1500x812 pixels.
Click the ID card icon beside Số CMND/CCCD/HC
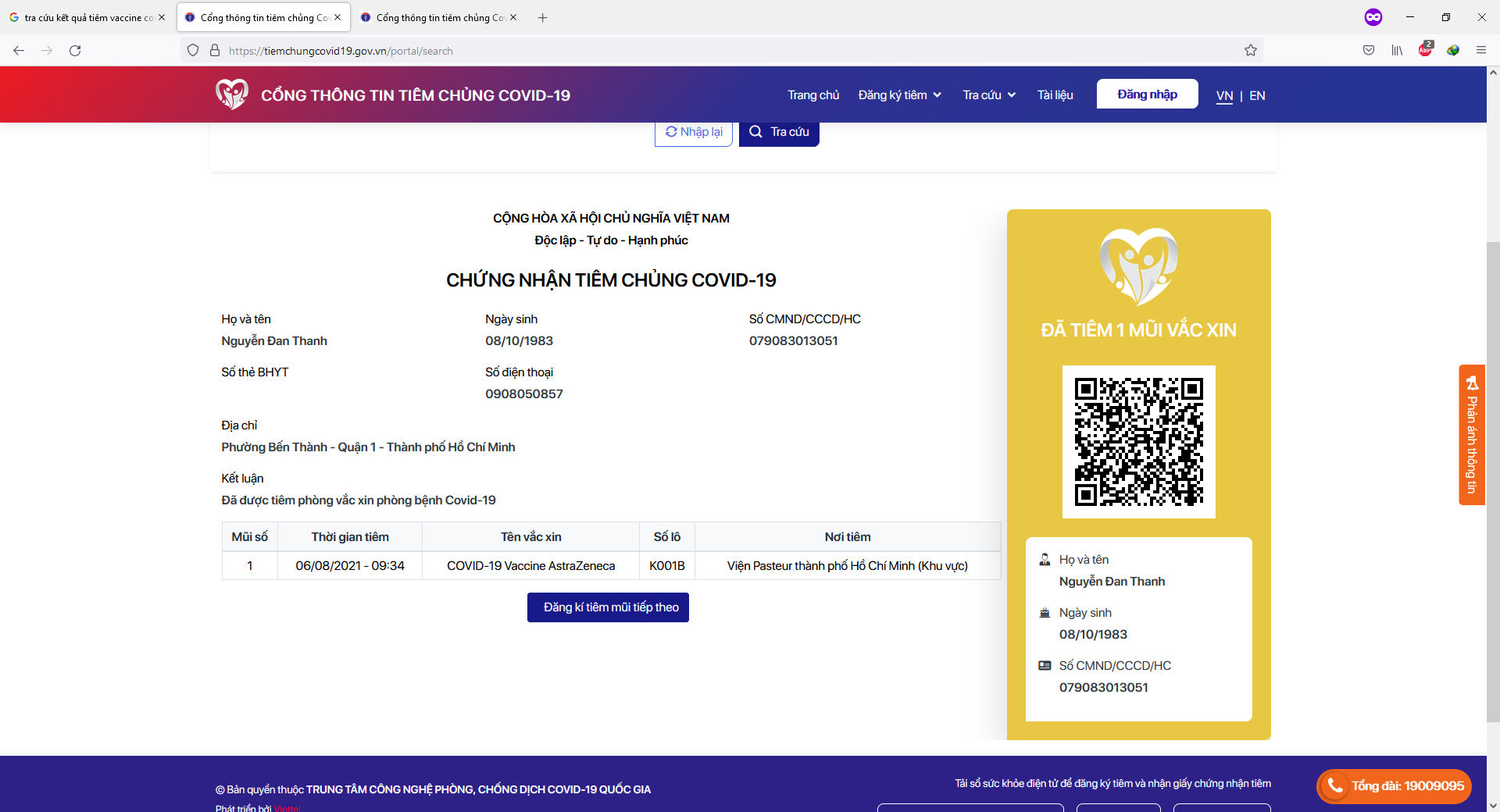[x=1045, y=666]
